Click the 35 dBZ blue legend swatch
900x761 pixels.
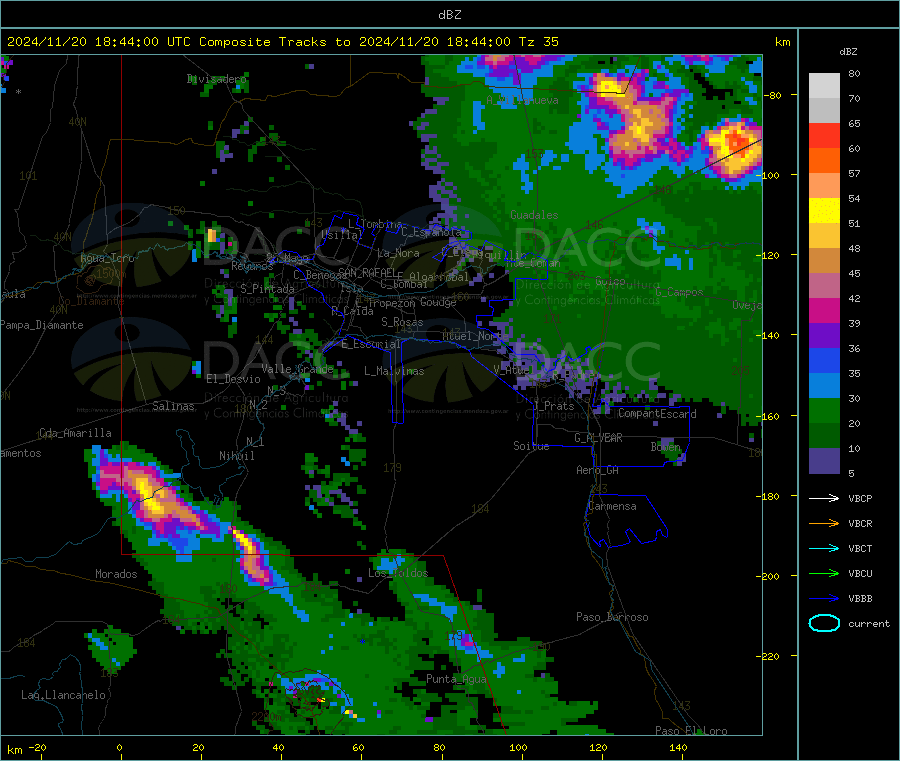(x=824, y=360)
